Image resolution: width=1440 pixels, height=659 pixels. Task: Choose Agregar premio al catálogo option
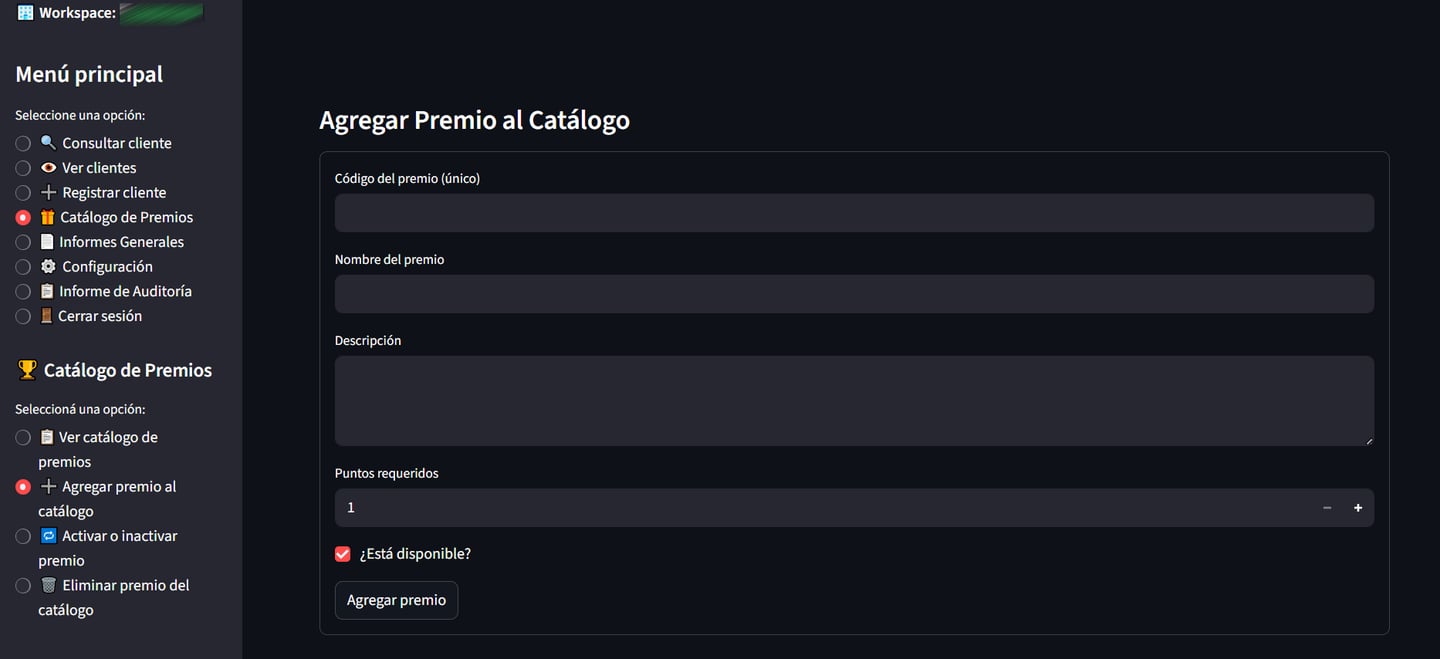23,487
